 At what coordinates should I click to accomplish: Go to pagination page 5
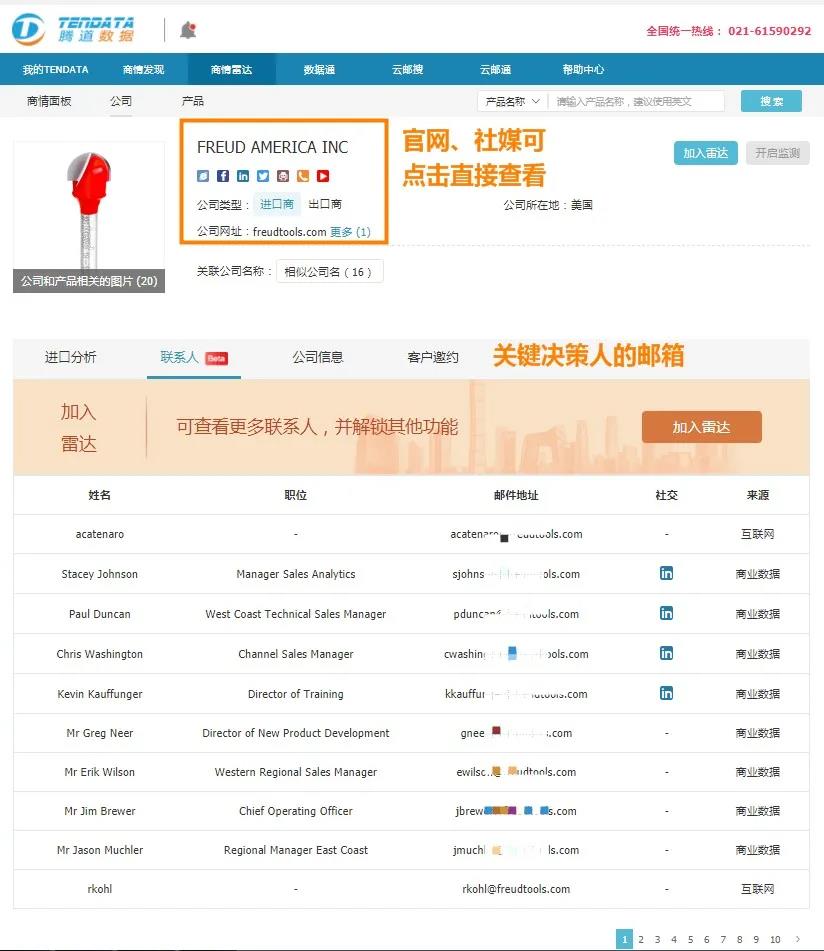coord(690,939)
